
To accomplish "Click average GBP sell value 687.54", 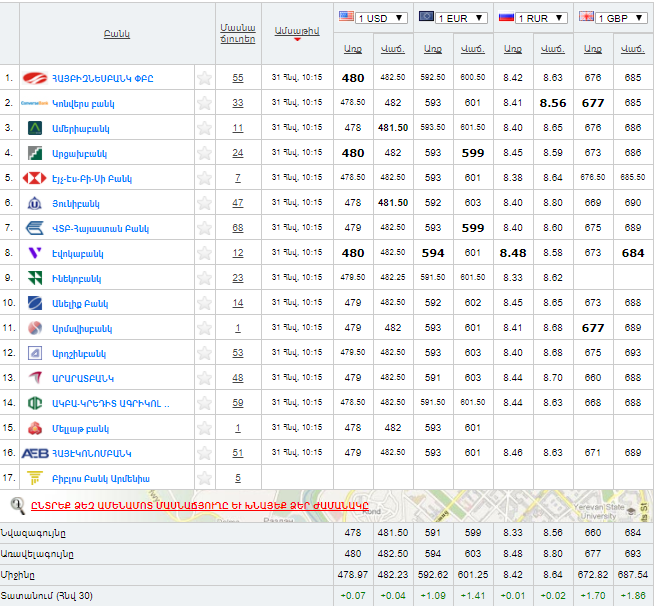I will (x=633, y=575).
